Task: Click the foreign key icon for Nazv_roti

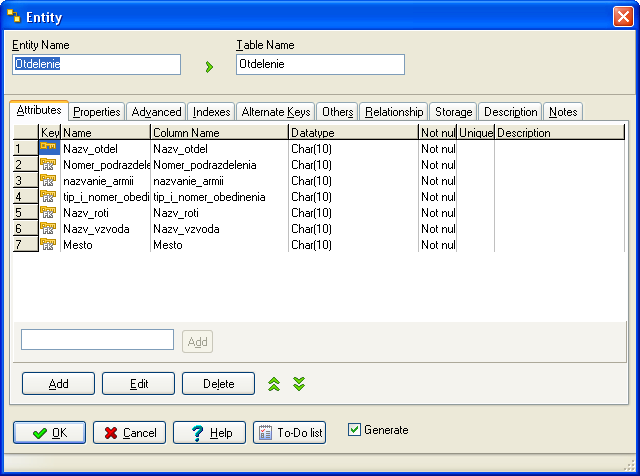Action: tap(48, 212)
